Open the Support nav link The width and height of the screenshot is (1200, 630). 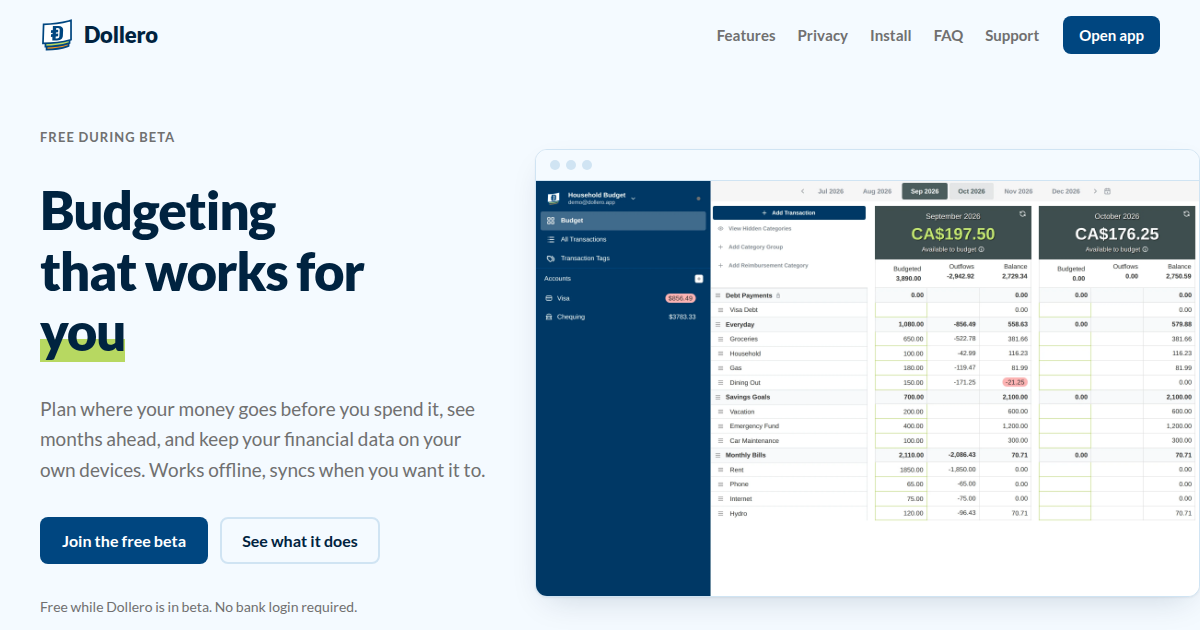click(1012, 35)
